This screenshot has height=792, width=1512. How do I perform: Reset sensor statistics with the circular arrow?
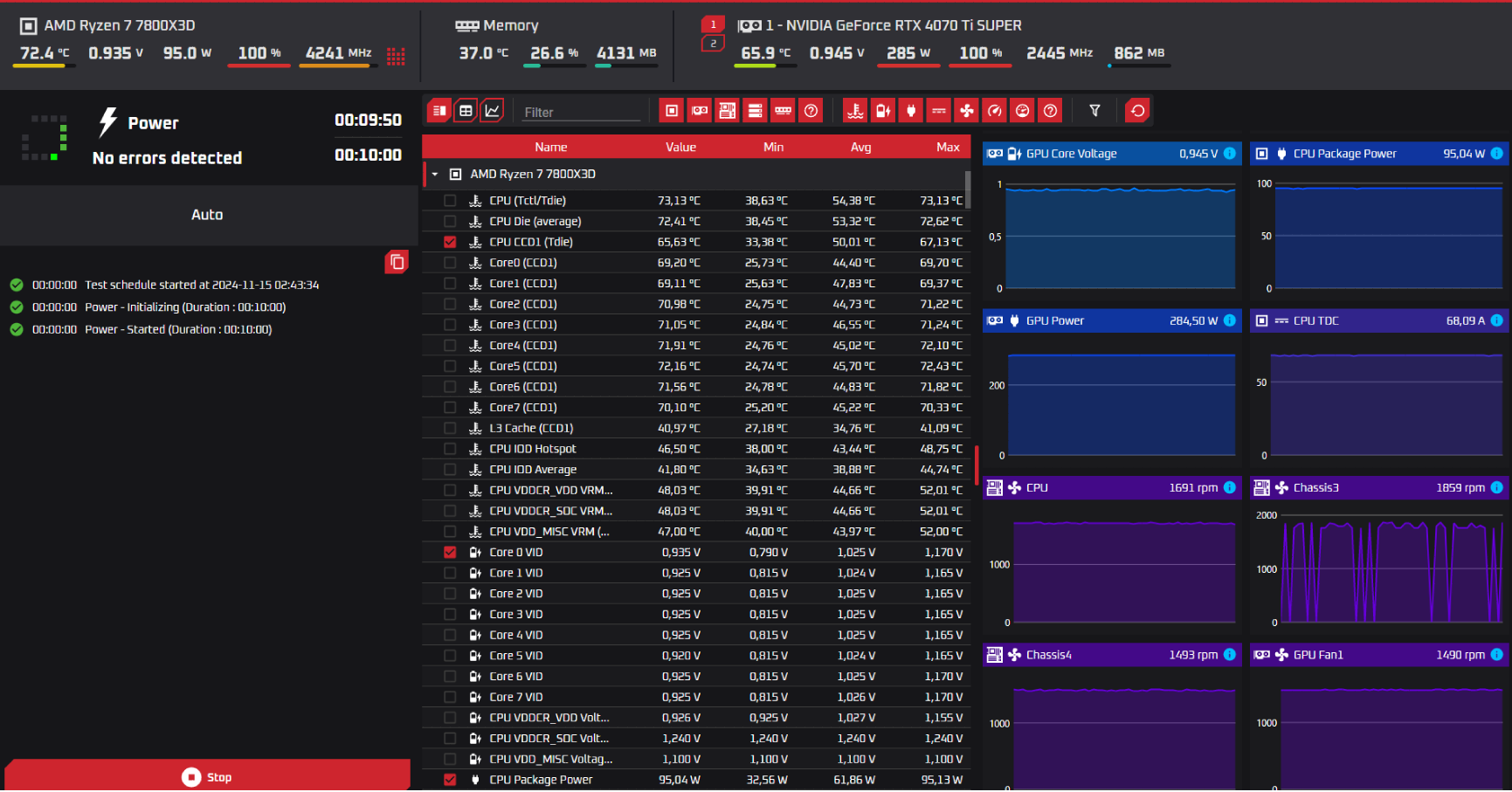1137,111
